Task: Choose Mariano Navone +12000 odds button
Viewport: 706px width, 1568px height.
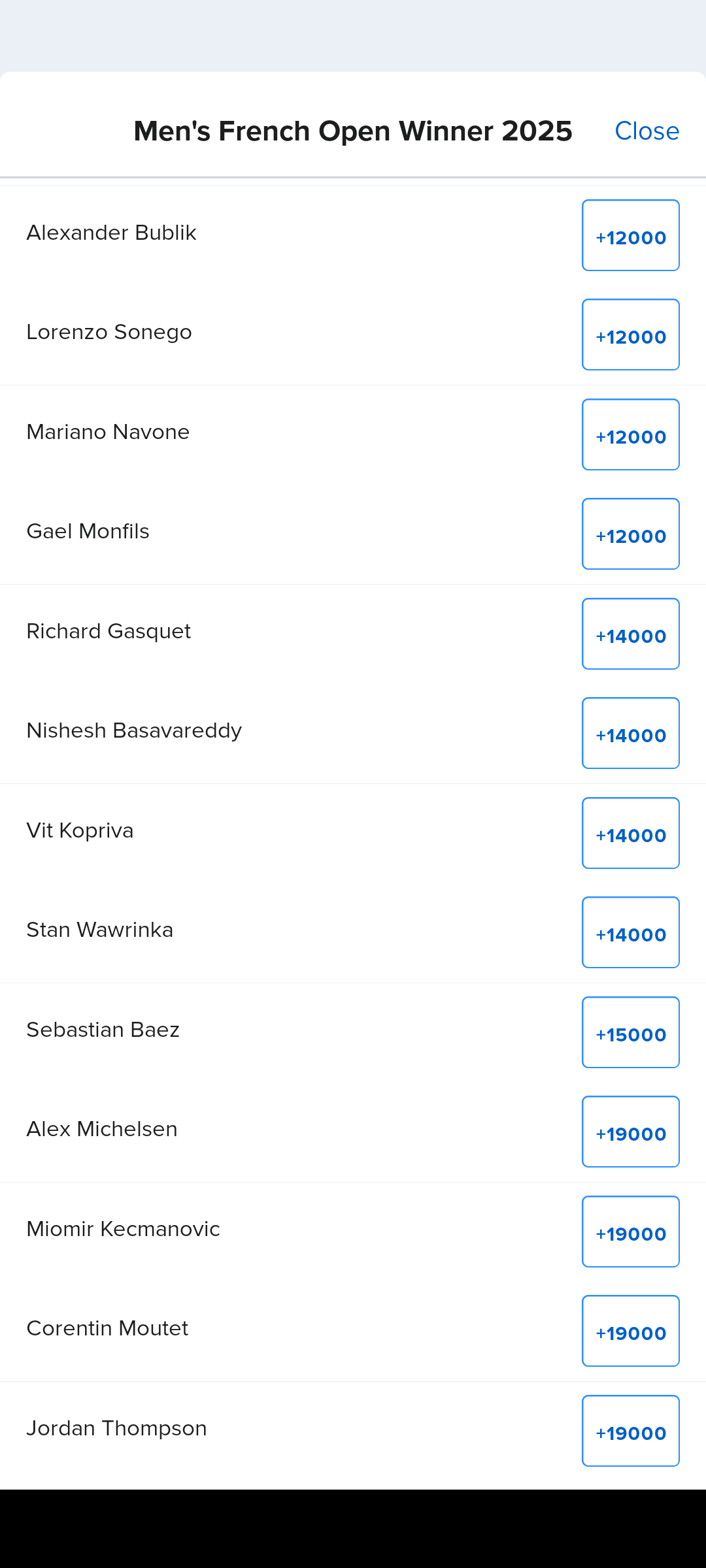Action: click(630, 435)
